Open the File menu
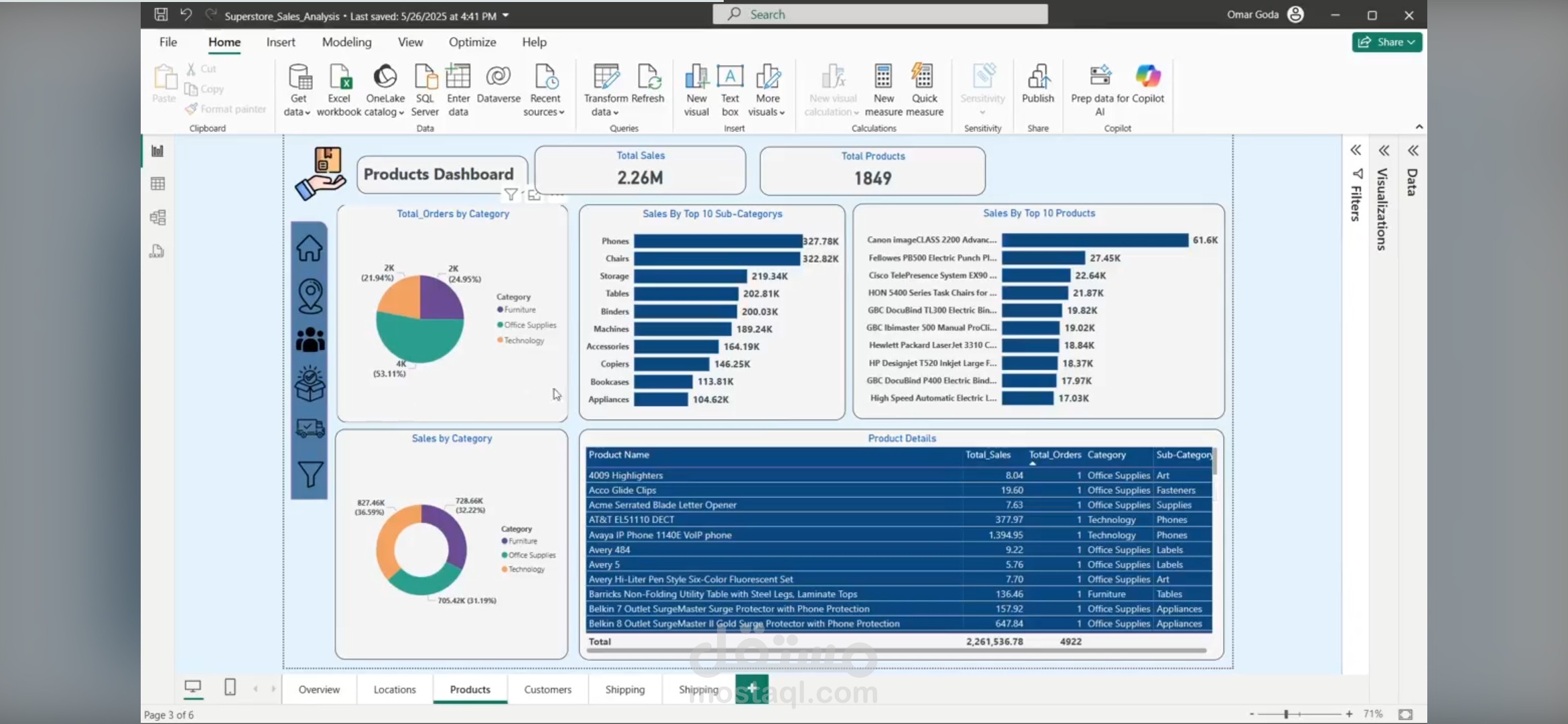The height and width of the screenshot is (724, 1568). point(168,42)
